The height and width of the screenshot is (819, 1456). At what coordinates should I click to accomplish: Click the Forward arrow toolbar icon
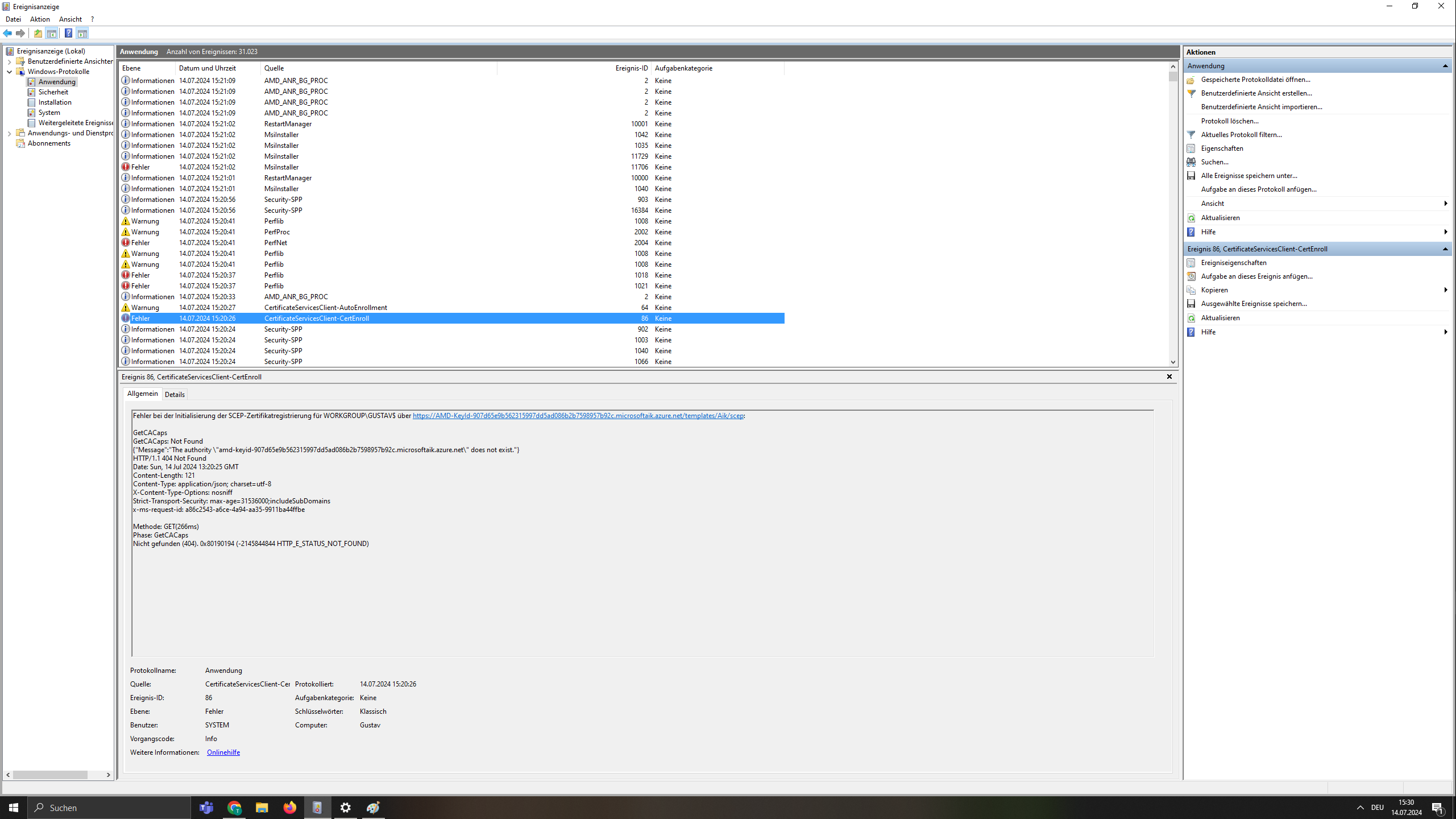click(20, 33)
